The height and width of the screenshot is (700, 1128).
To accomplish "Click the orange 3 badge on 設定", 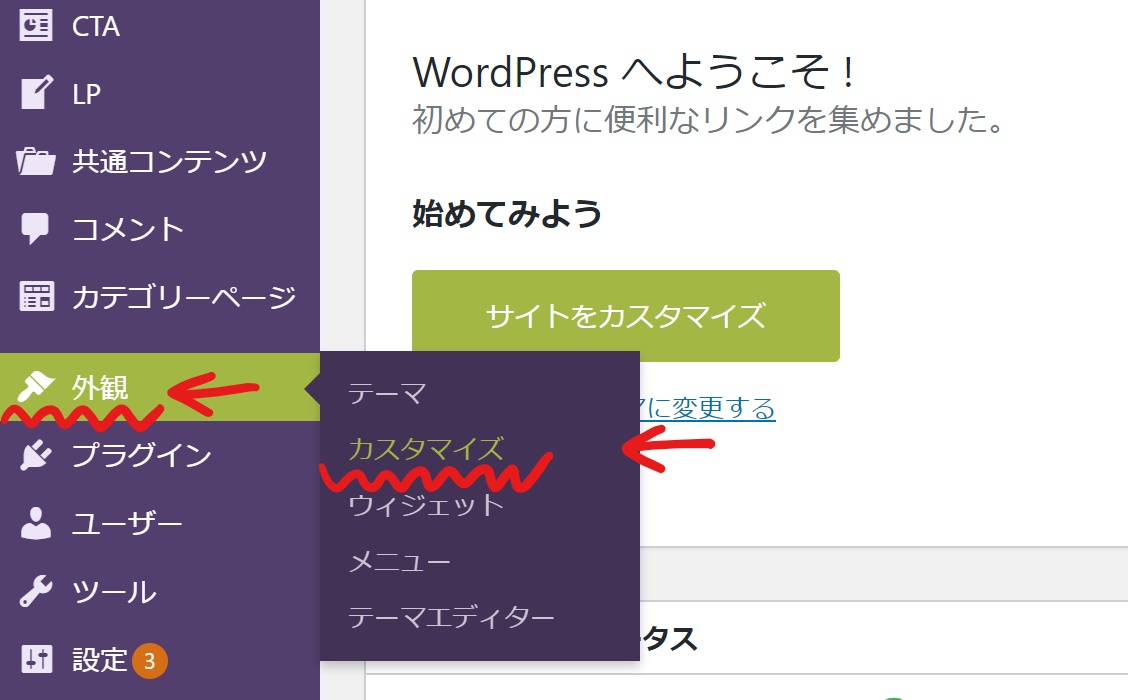I will (149, 660).
